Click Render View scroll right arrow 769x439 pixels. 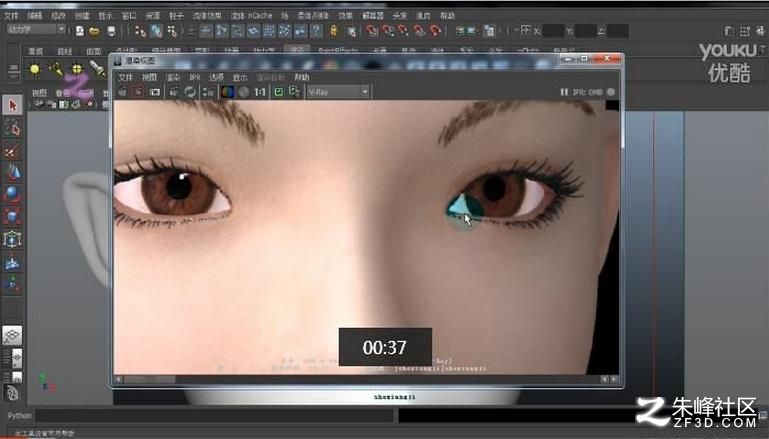614,380
